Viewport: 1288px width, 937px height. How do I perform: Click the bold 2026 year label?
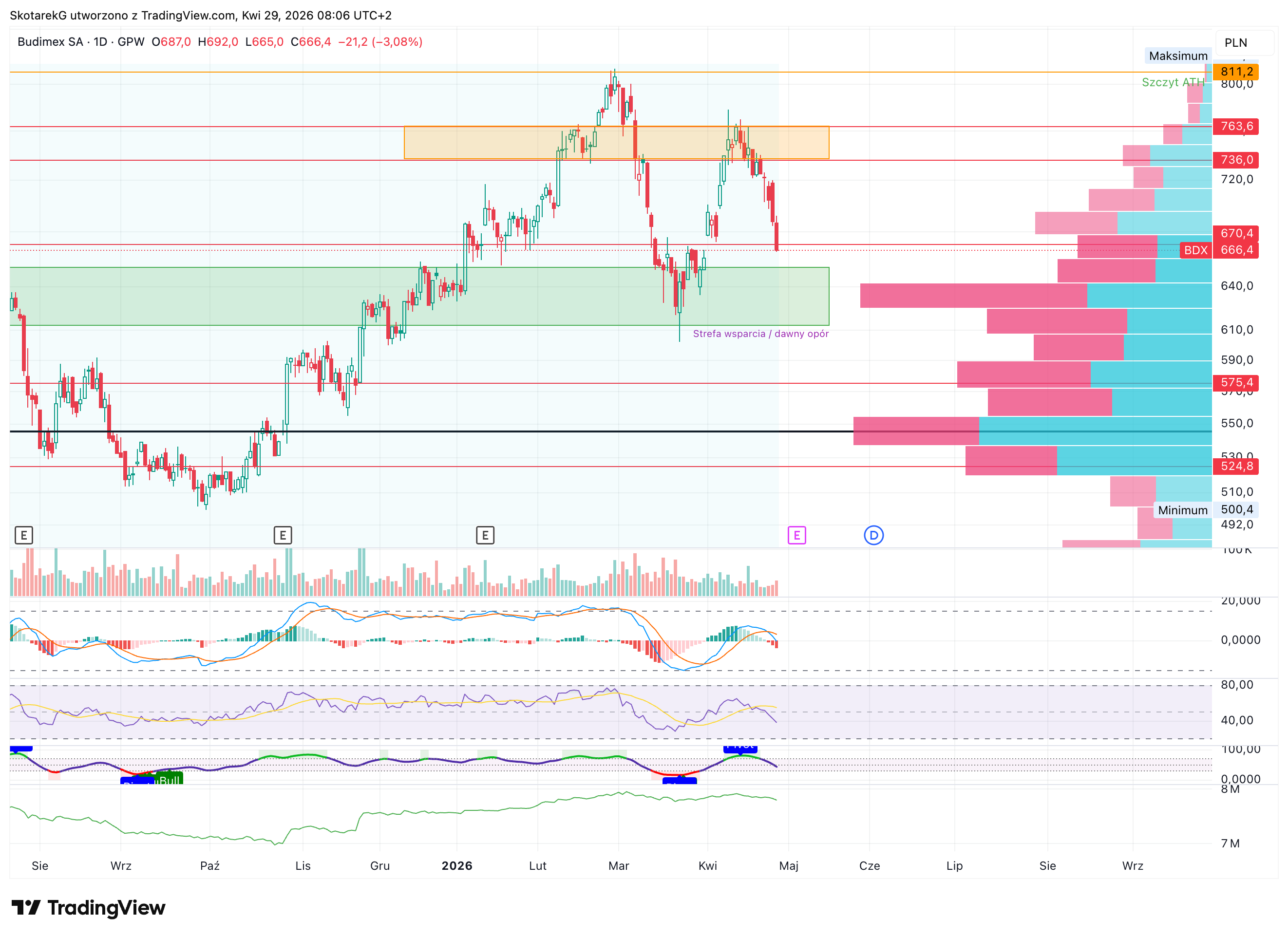point(457,865)
